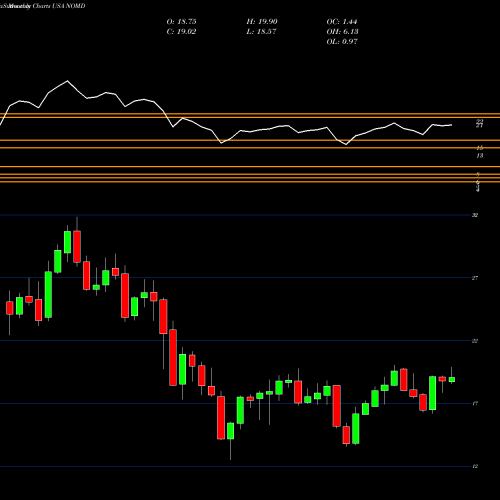Click the 13 label on the indicator axis

click(480, 156)
